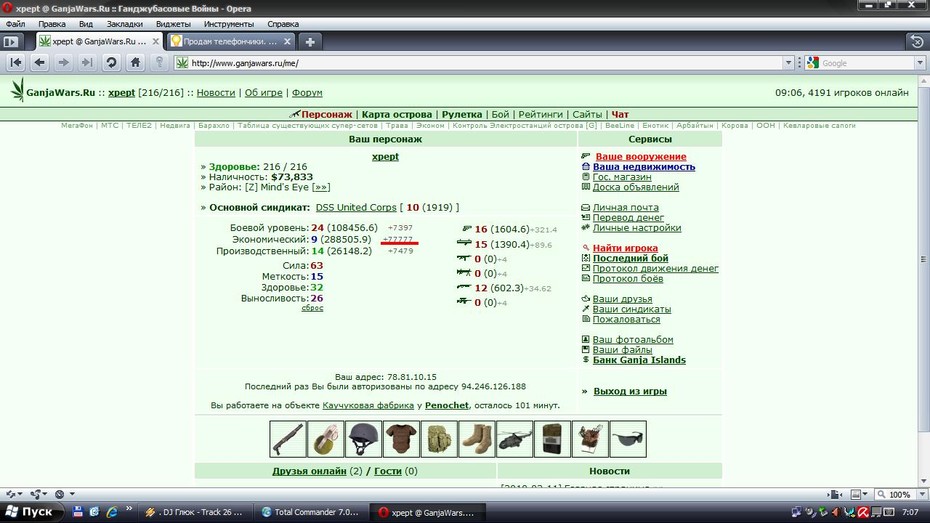Close the GanjaWars tab

point(155,42)
